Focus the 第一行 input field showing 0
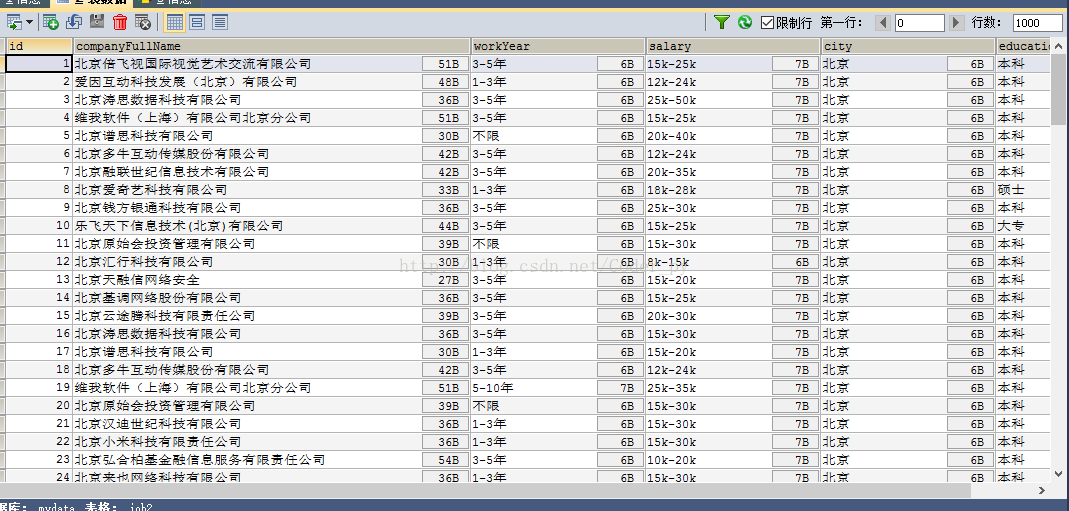The image size is (1069, 511). 920,22
